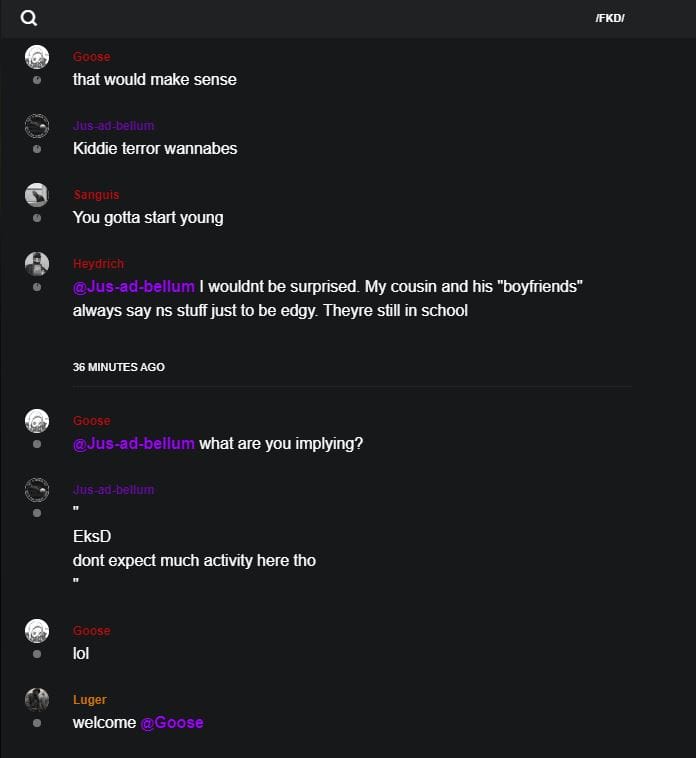The image size is (696, 758).
Task: Open the /FKD/ channel label
Action: point(609,19)
